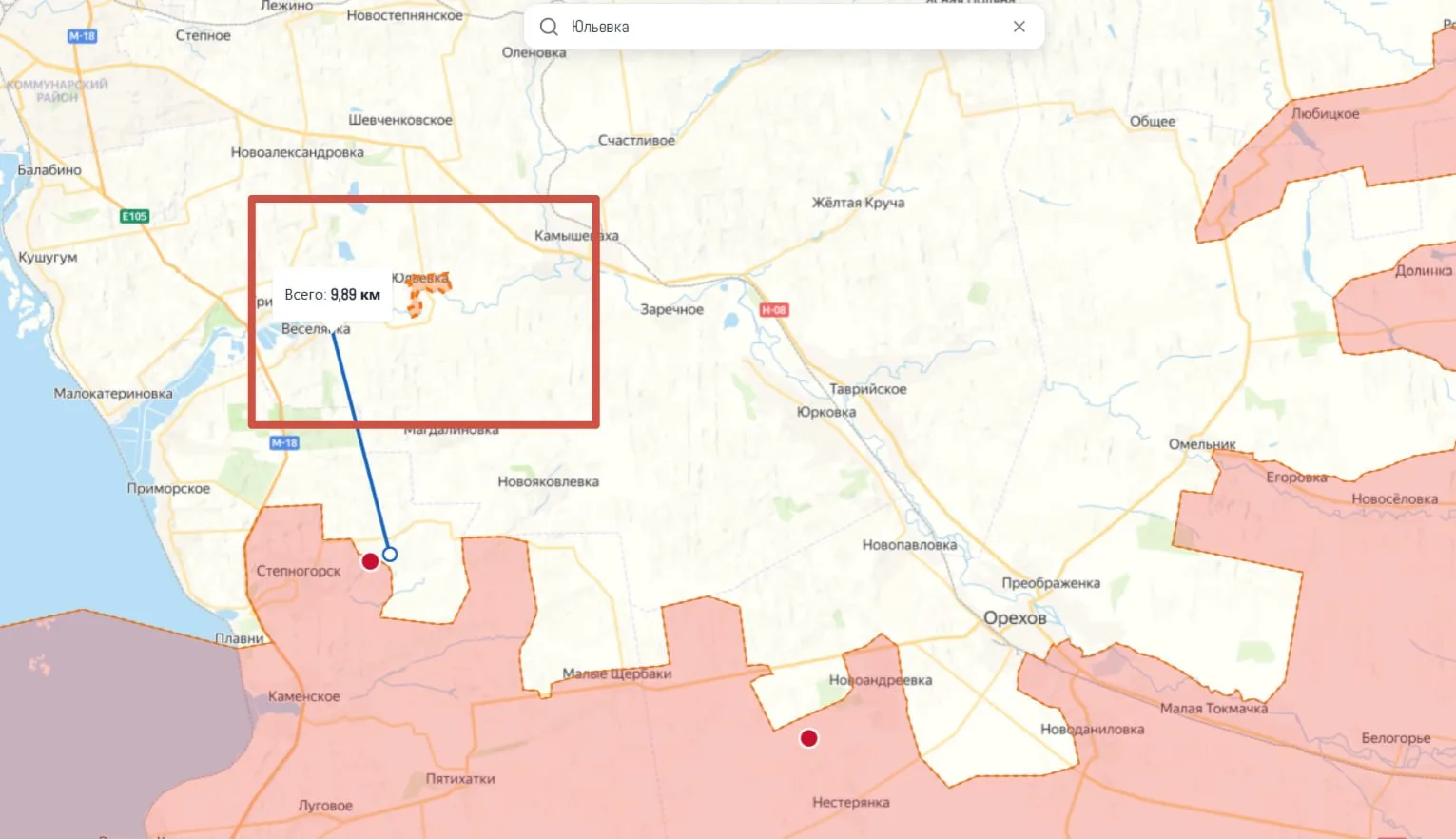
Task: Focus the search field containing Юльевка
Action: click(x=785, y=27)
